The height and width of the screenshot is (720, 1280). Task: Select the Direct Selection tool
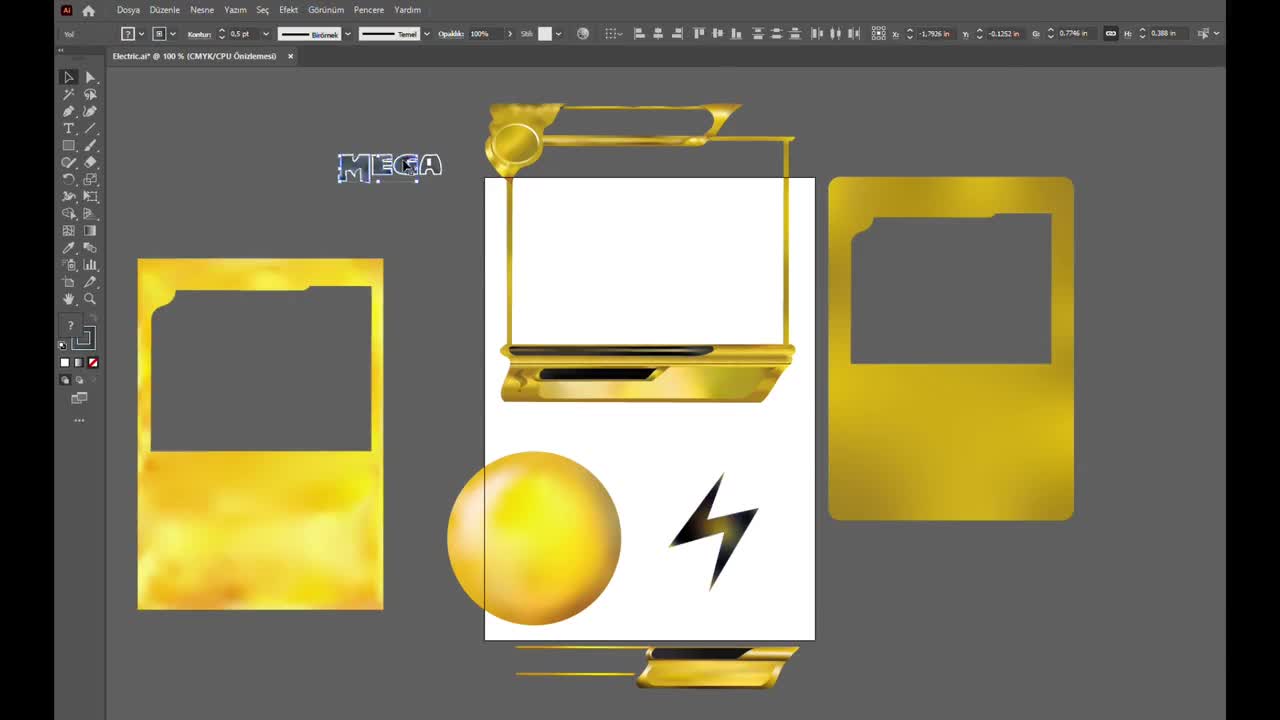tap(90, 77)
